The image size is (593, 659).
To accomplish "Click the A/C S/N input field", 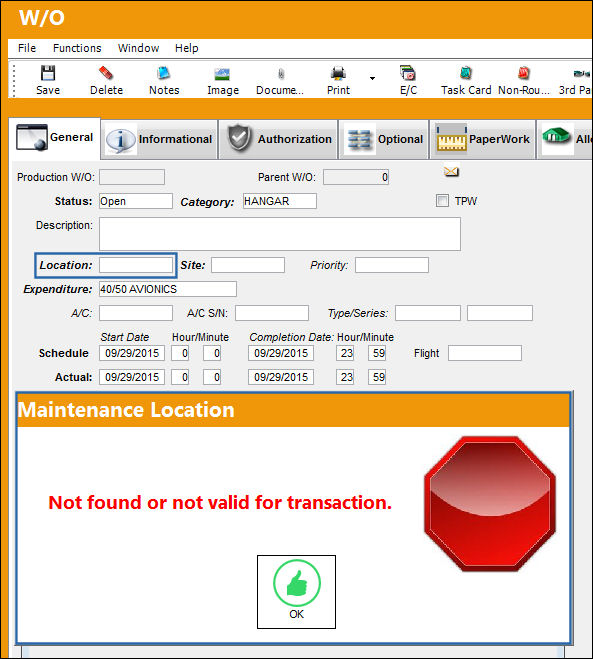I will (272, 313).
